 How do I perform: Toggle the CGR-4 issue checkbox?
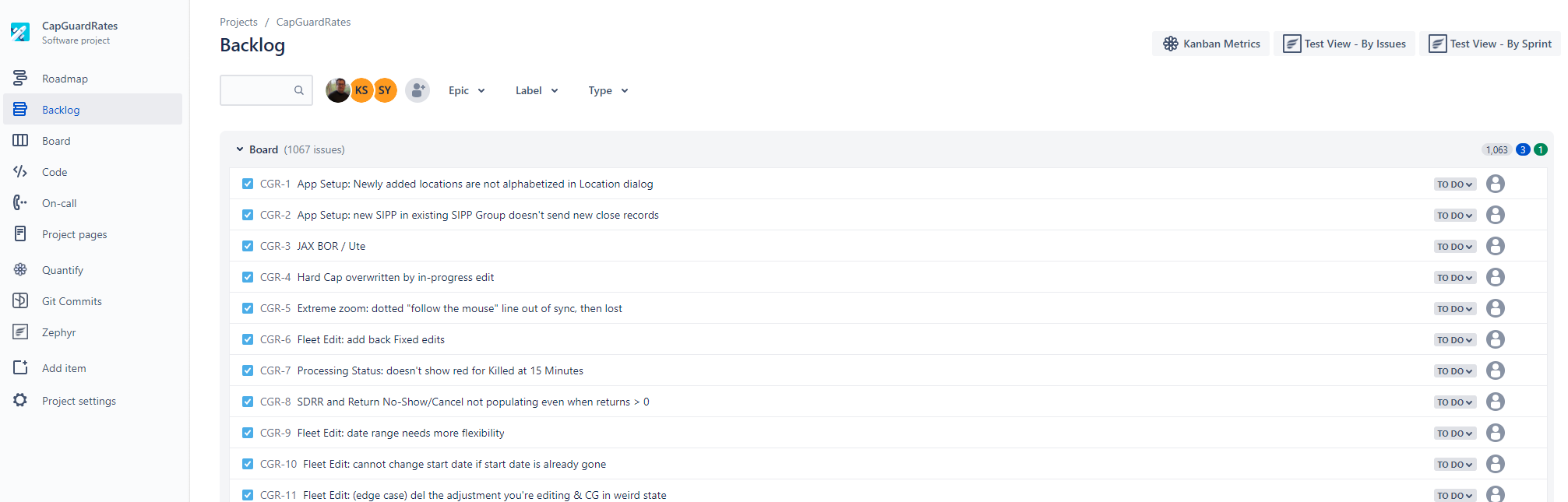[x=248, y=277]
